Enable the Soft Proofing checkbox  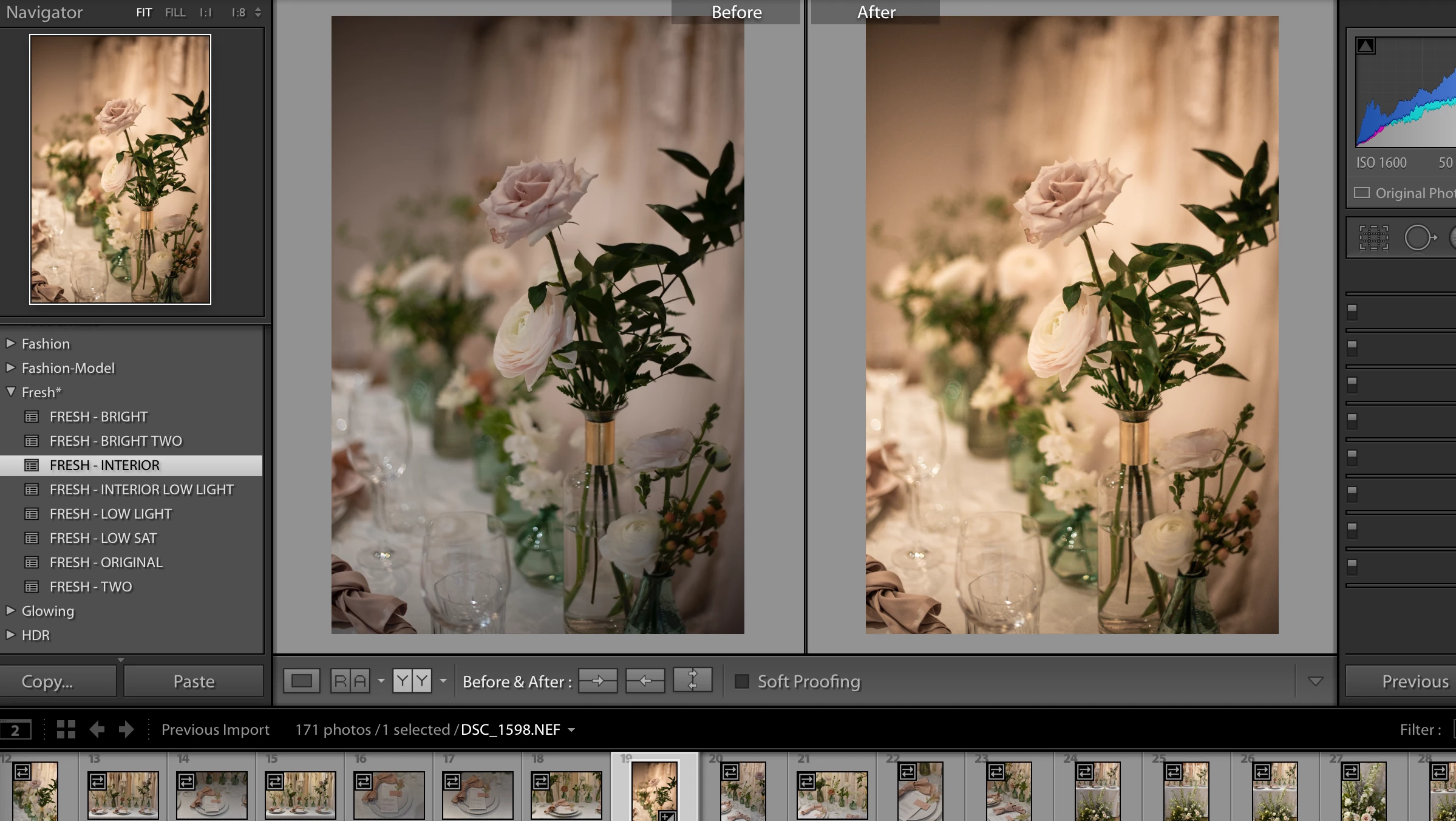741,681
